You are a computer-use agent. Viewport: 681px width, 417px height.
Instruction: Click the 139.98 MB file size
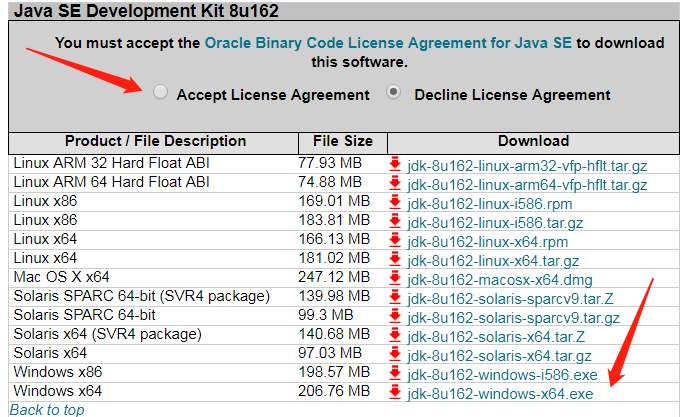click(x=334, y=296)
